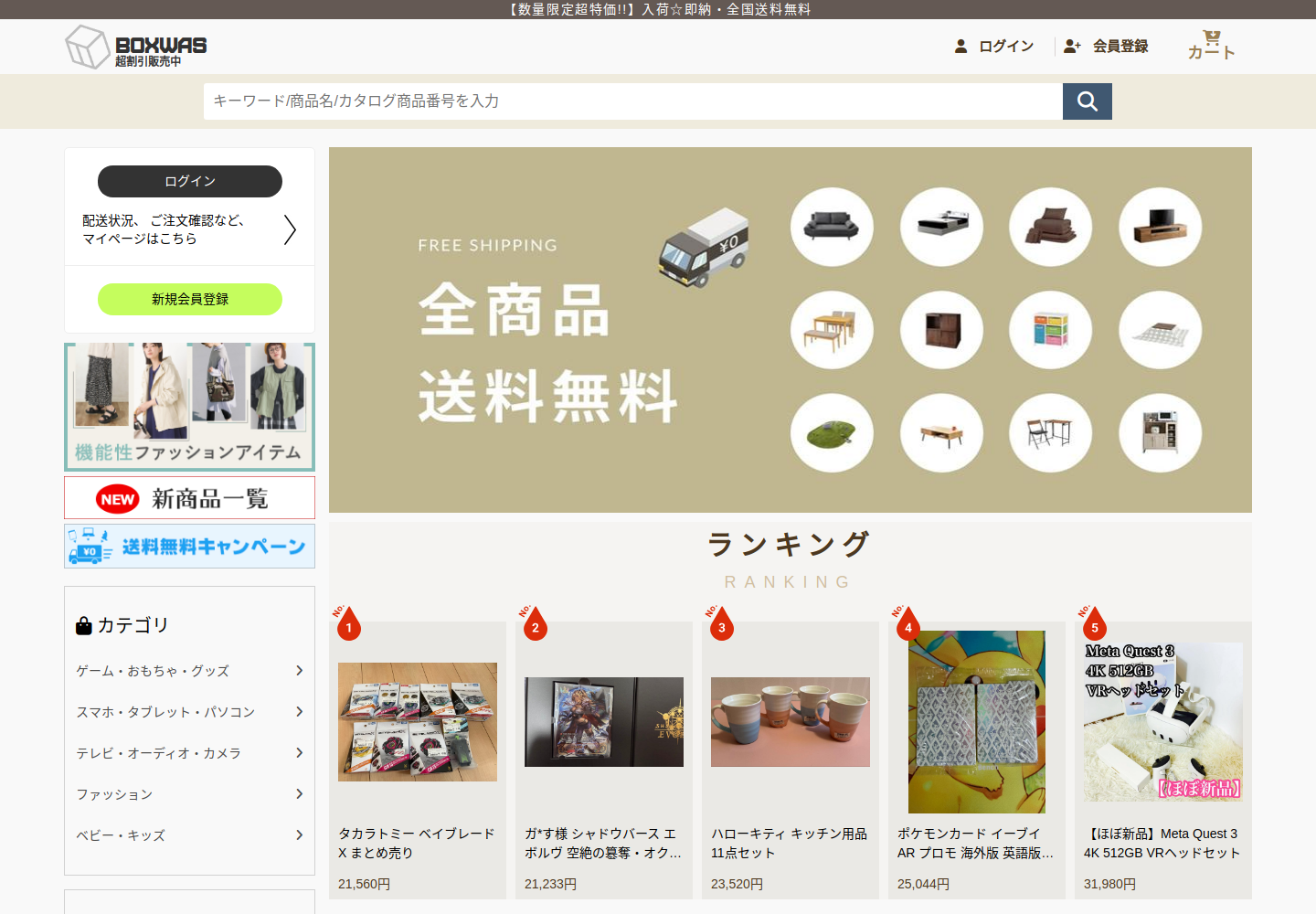Select the dining table set circle icon
This screenshot has width=1316, height=914.
click(x=832, y=330)
